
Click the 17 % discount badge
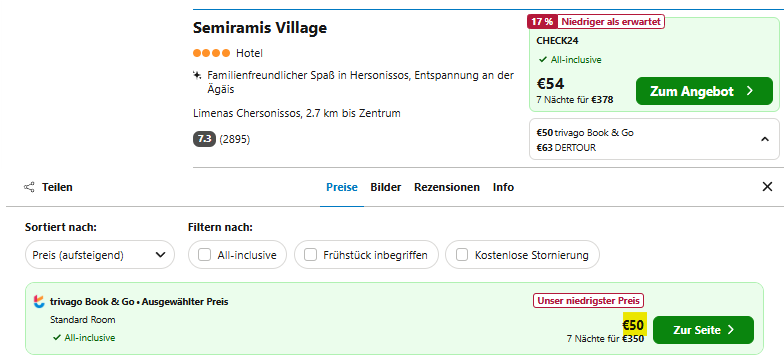click(x=542, y=22)
